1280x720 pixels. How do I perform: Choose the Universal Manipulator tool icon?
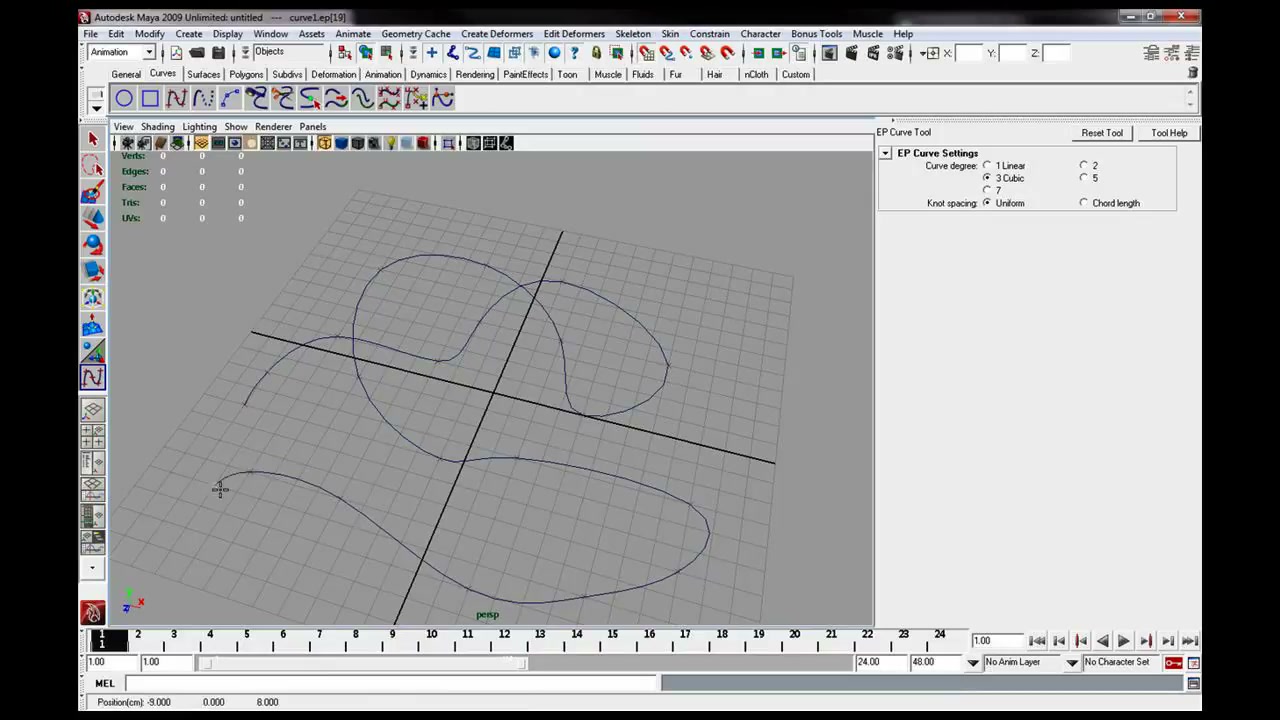93,297
